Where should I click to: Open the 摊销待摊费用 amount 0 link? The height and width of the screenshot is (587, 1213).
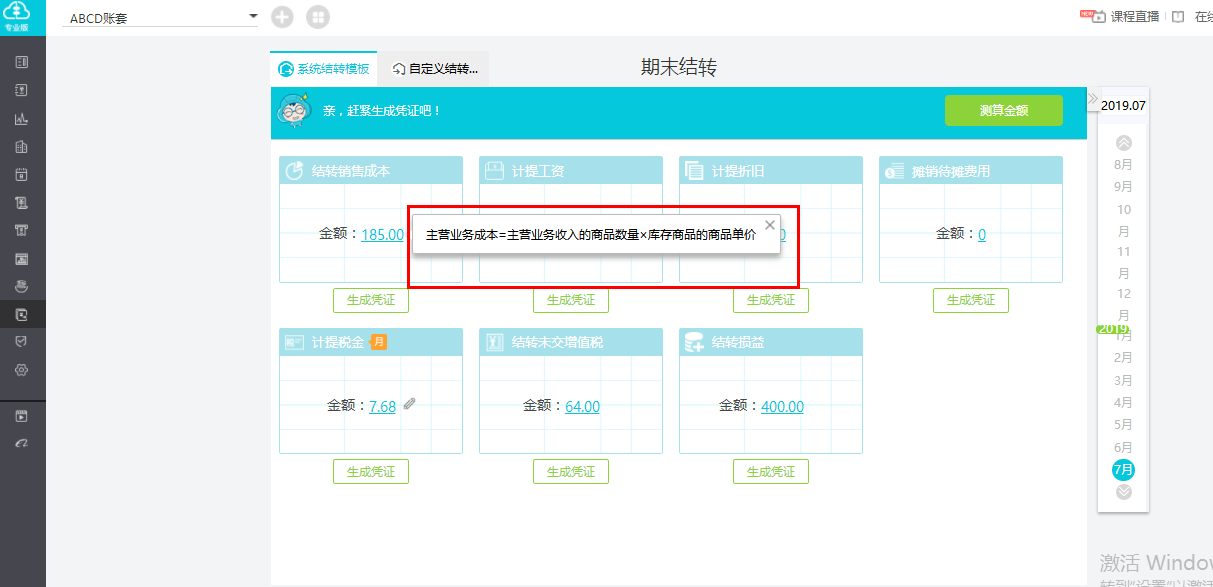tap(982, 235)
